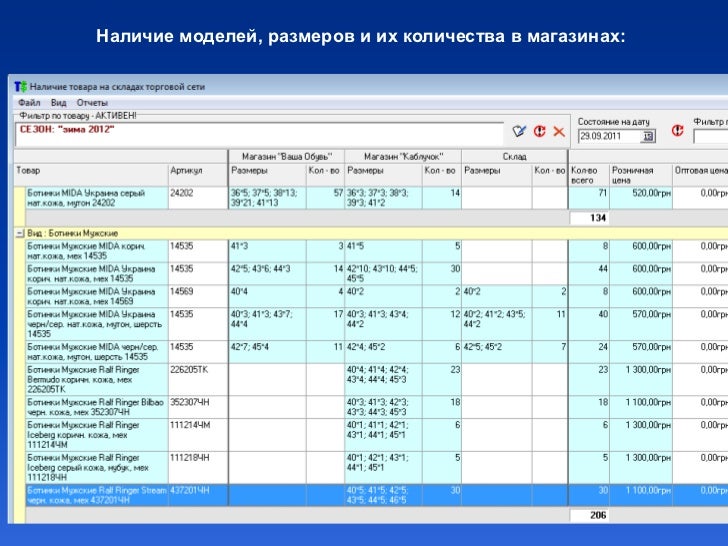
Task: Click quantity 57 in Ваша Обувь column
Action: pos(325,198)
